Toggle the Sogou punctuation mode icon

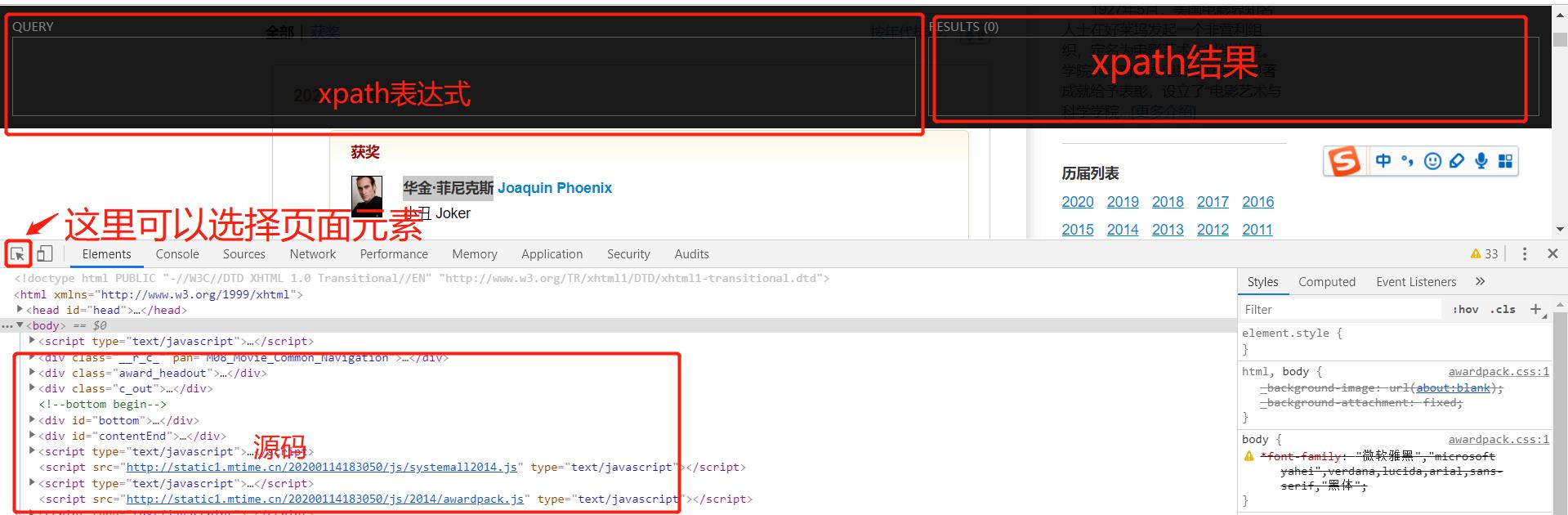(1407, 161)
